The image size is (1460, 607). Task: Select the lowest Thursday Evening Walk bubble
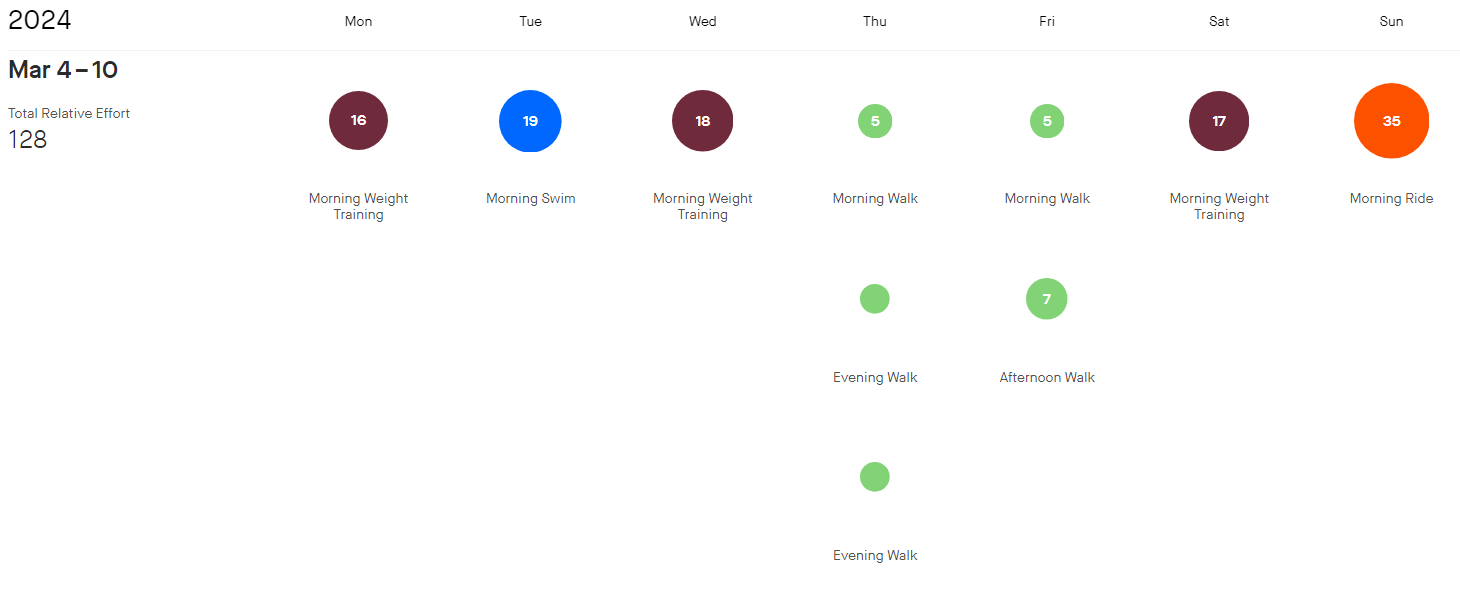(875, 477)
